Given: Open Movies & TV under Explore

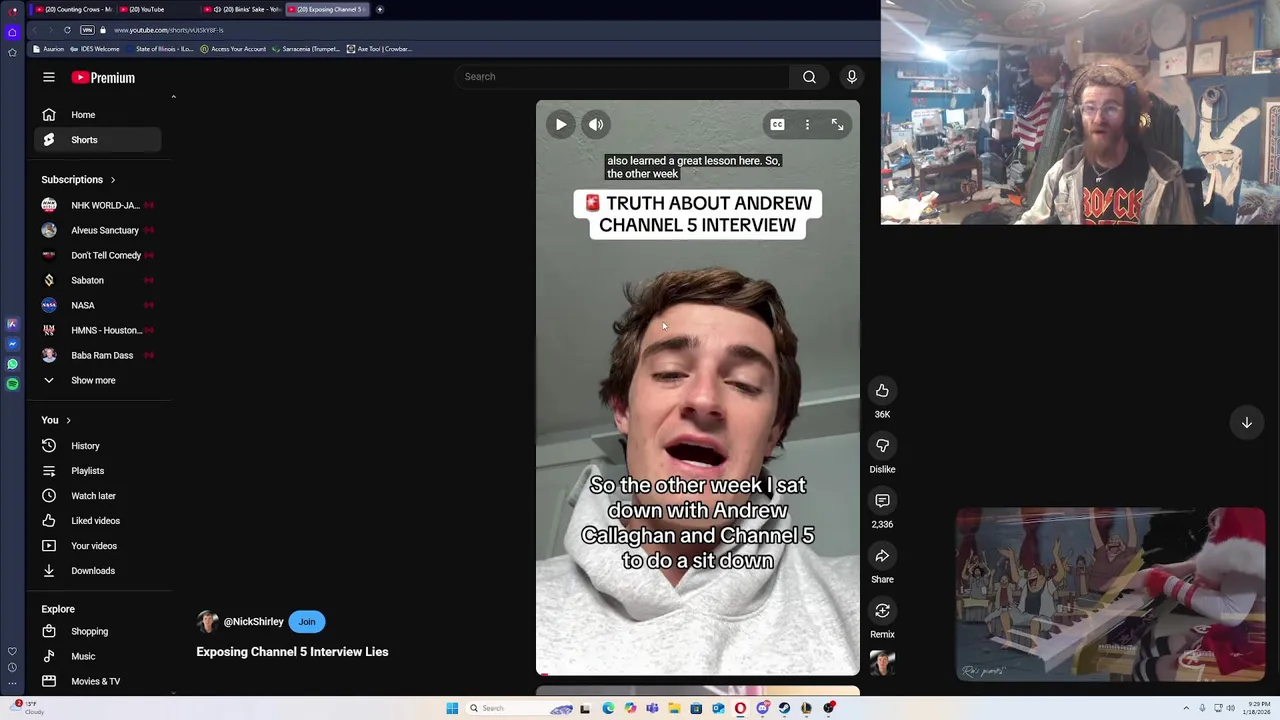Looking at the screenshot, I should pyautogui.click(x=98, y=682).
